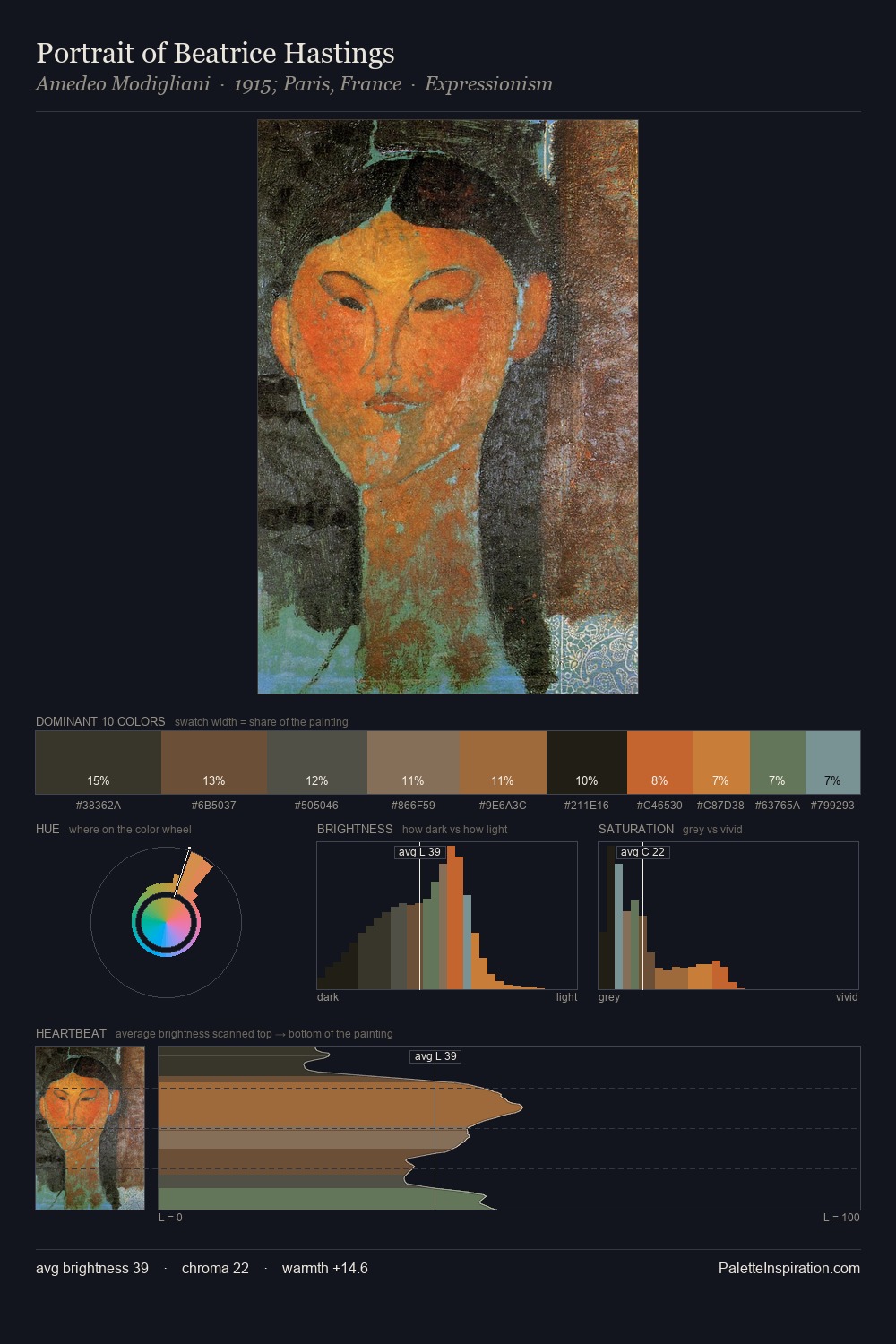Click the hue color wheel center
The width and height of the screenshot is (896, 1344).
166,922
